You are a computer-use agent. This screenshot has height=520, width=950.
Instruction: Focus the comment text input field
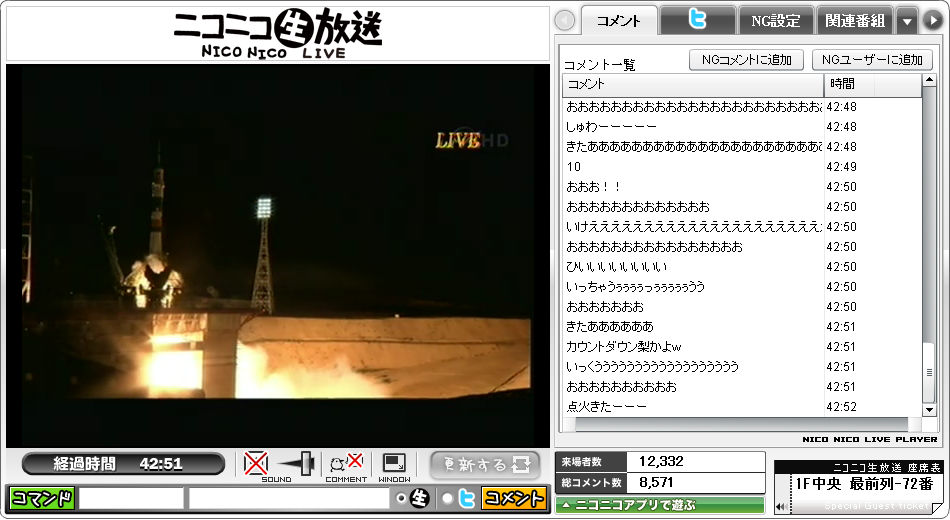(289, 498)
